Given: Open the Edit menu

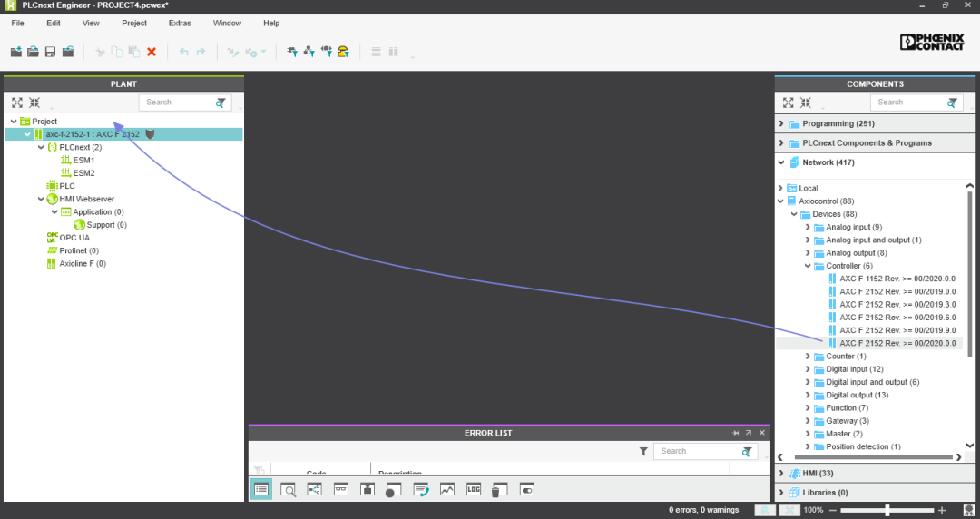Looking at the screenshot, I should 53,23.
